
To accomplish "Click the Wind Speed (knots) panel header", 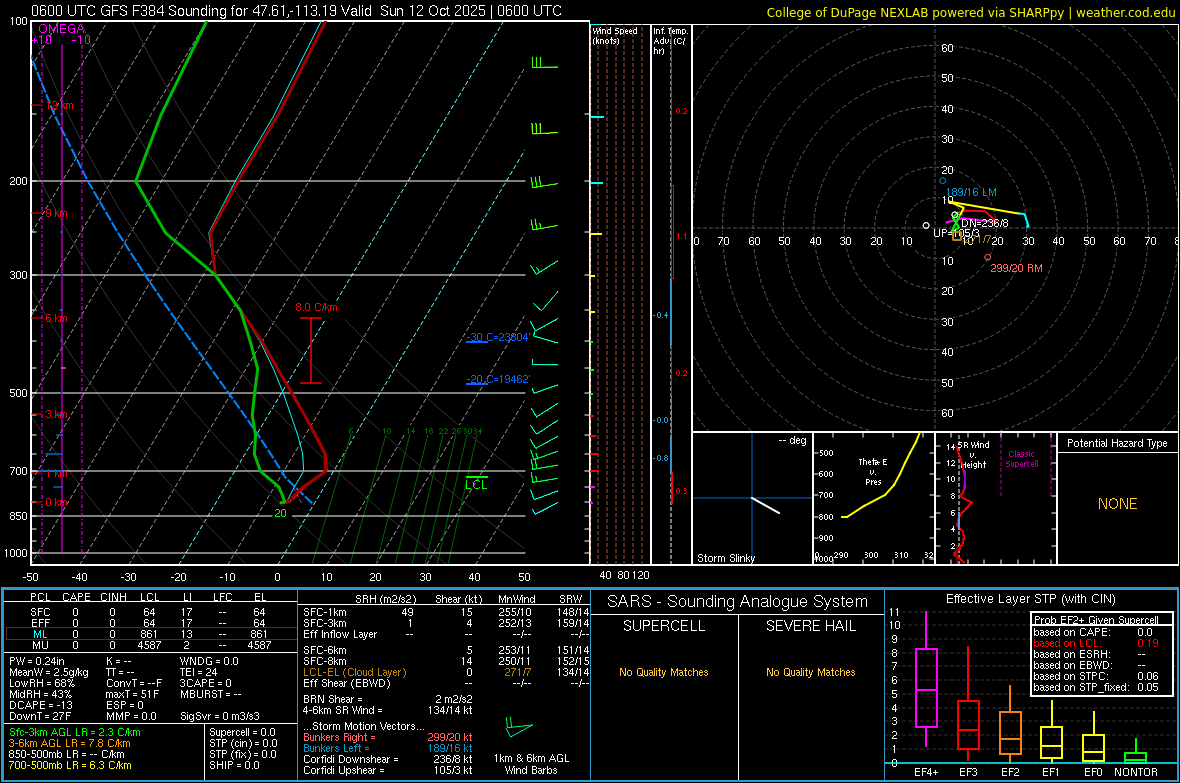I will click(x=615, y=35).
